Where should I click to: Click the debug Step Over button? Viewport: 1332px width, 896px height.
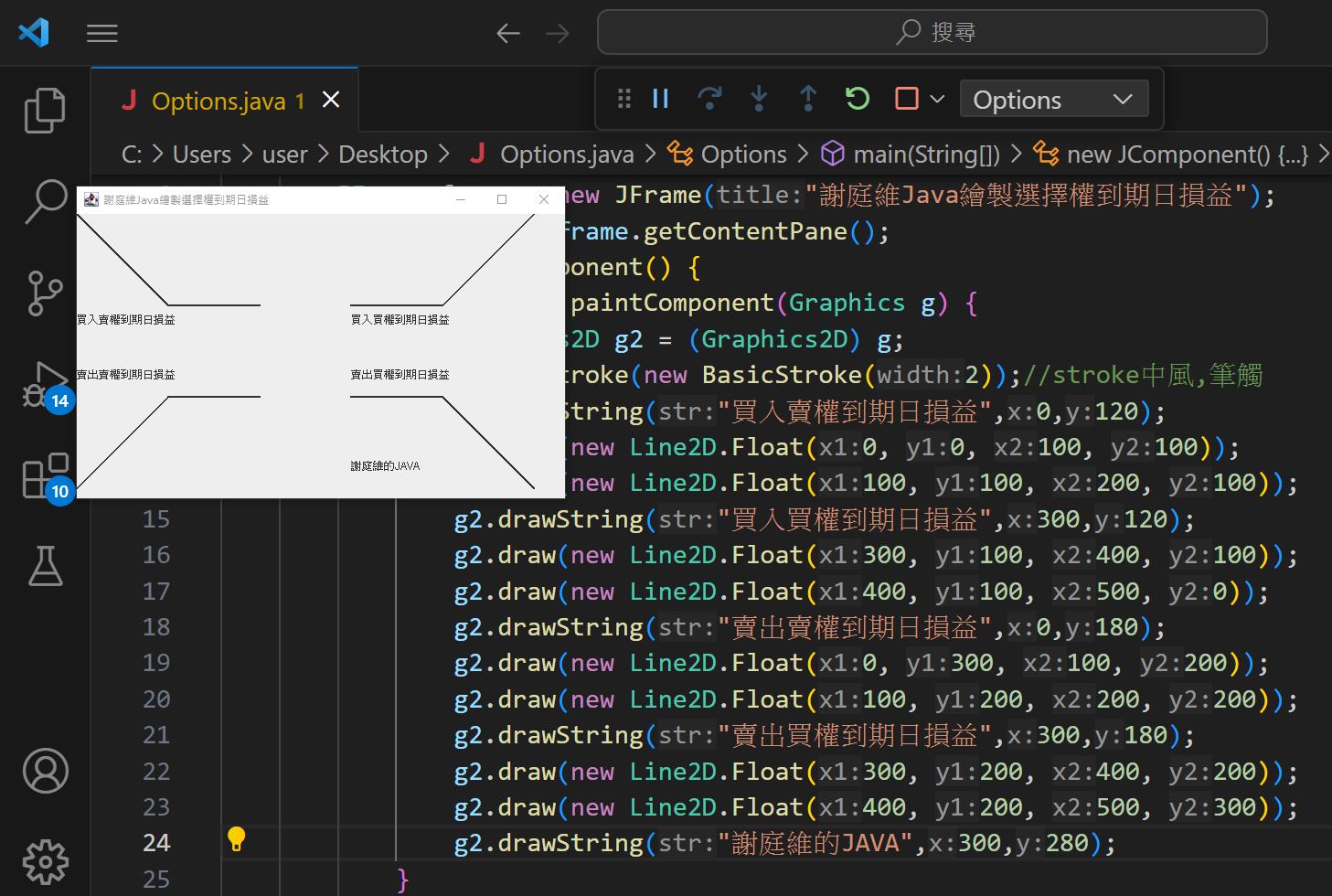(709, 99)
